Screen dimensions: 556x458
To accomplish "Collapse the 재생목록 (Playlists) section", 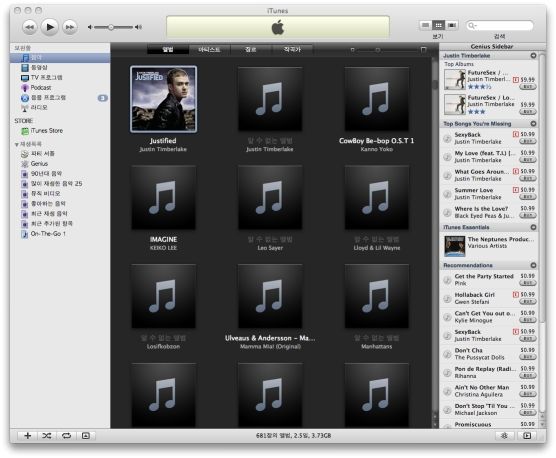I will [16, 144].
